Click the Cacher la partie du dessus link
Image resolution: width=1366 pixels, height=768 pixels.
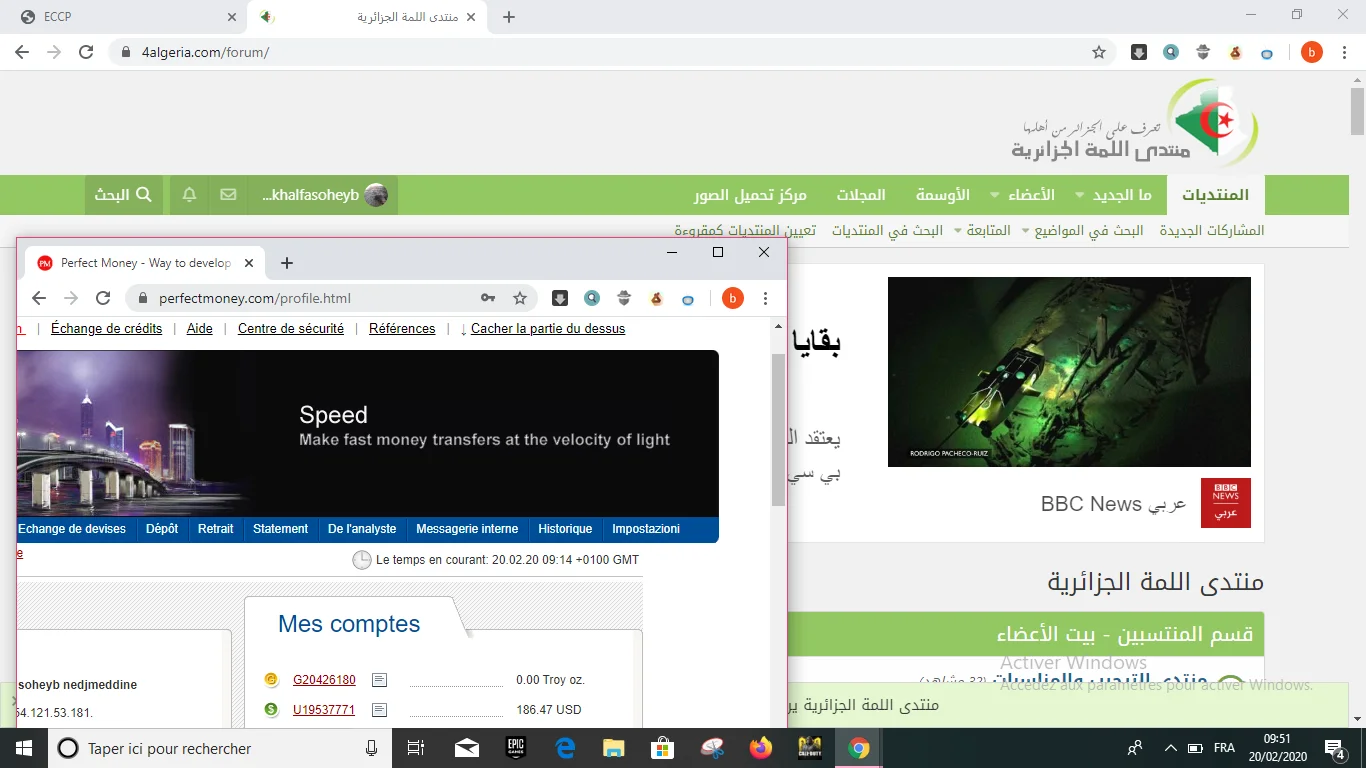click(548, 329)
